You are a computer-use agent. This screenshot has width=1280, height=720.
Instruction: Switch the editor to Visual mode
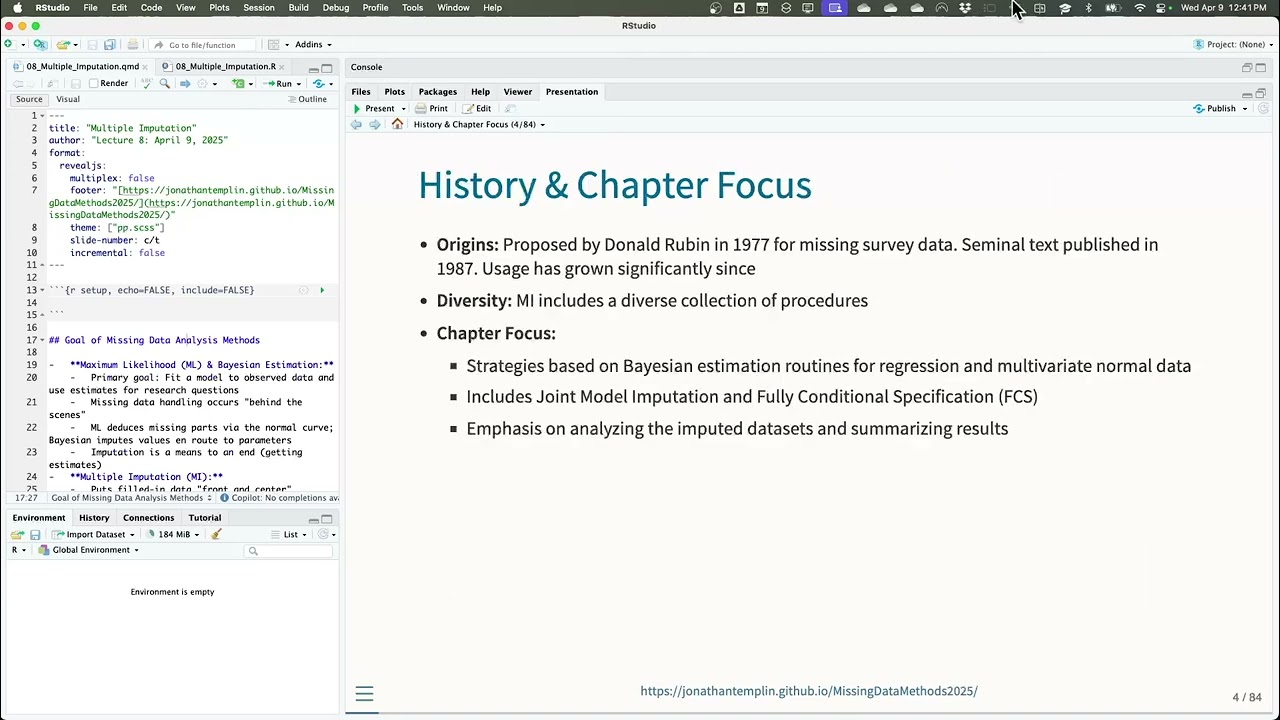[68, 99]
